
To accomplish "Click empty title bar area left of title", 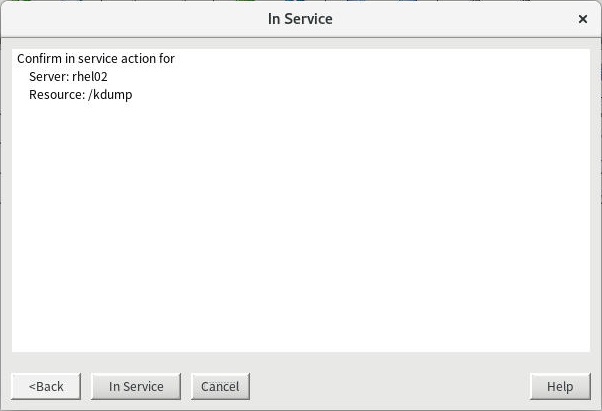I will point(120,19).
